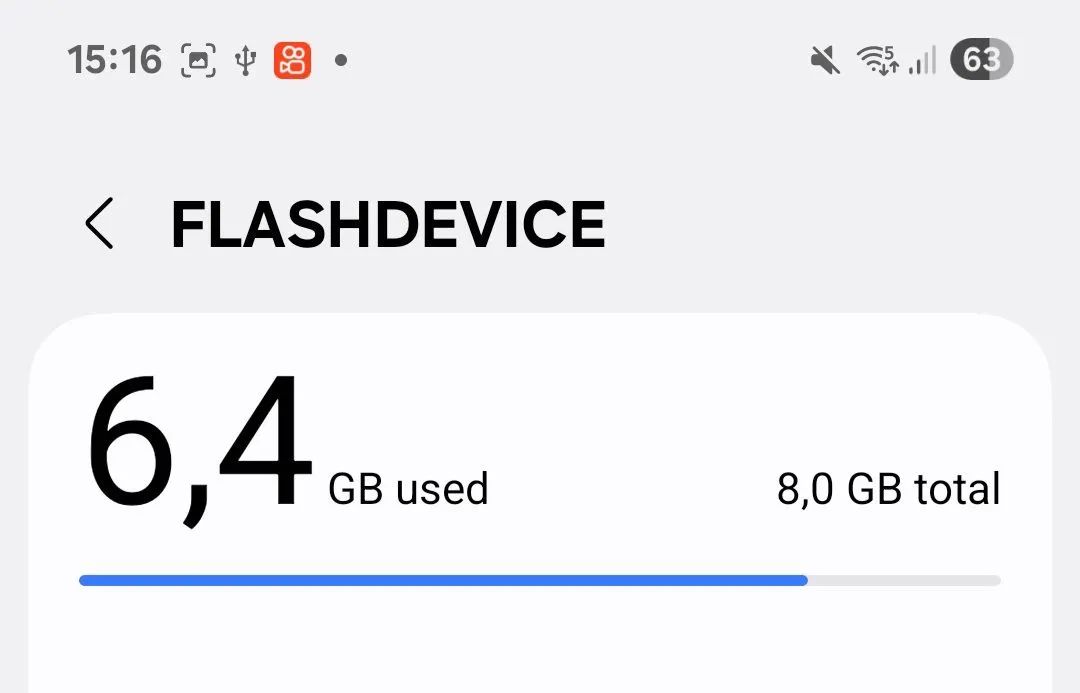The height and width of the screenshot is (693, 1080).
Task: Click the blue used portion of storage bar
Action: (x=442, y=580)
